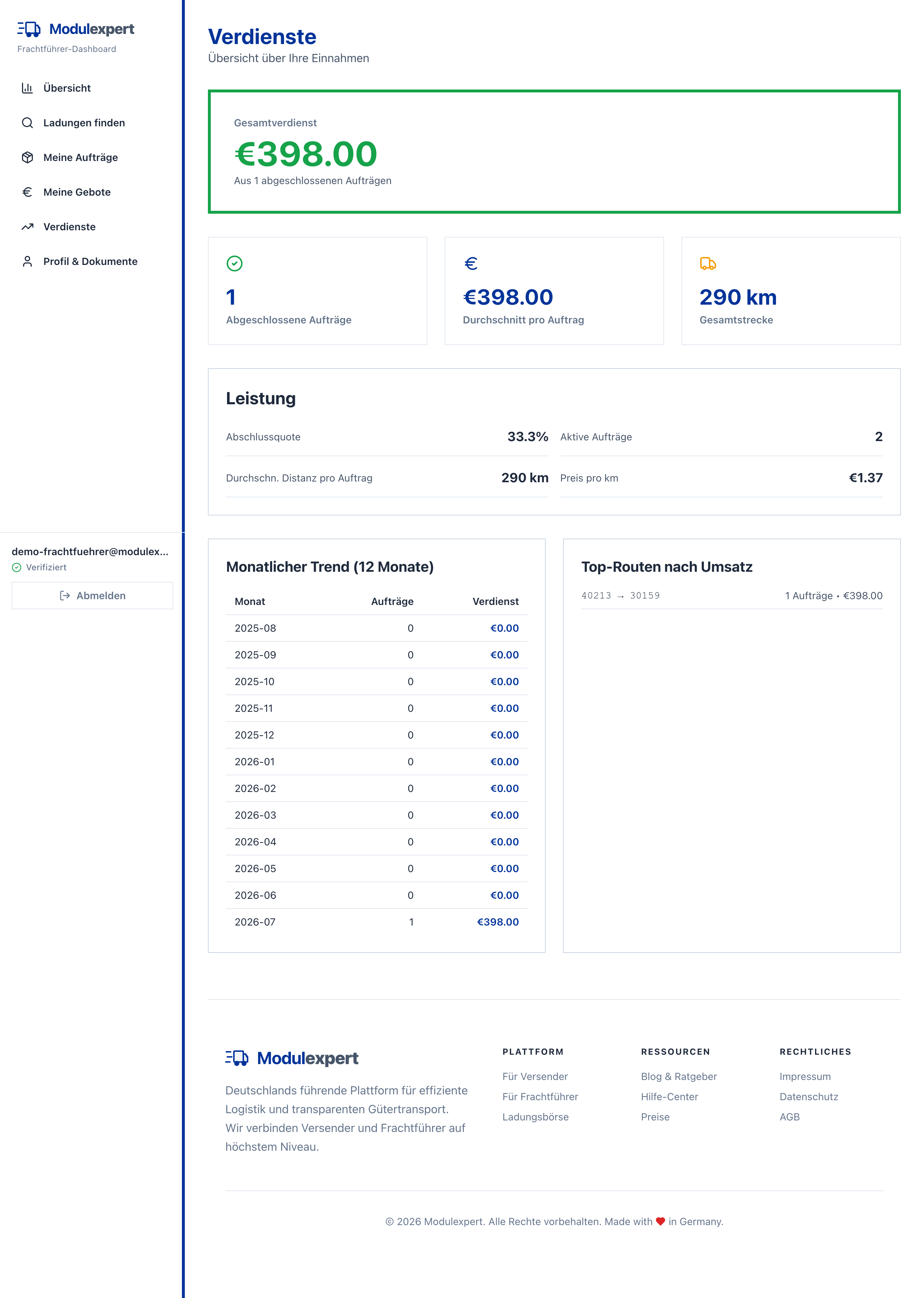This screenshot has height=1298, width=924.
Task: Click the logout arrow icon in Abmelden
Action: (65, 596)
